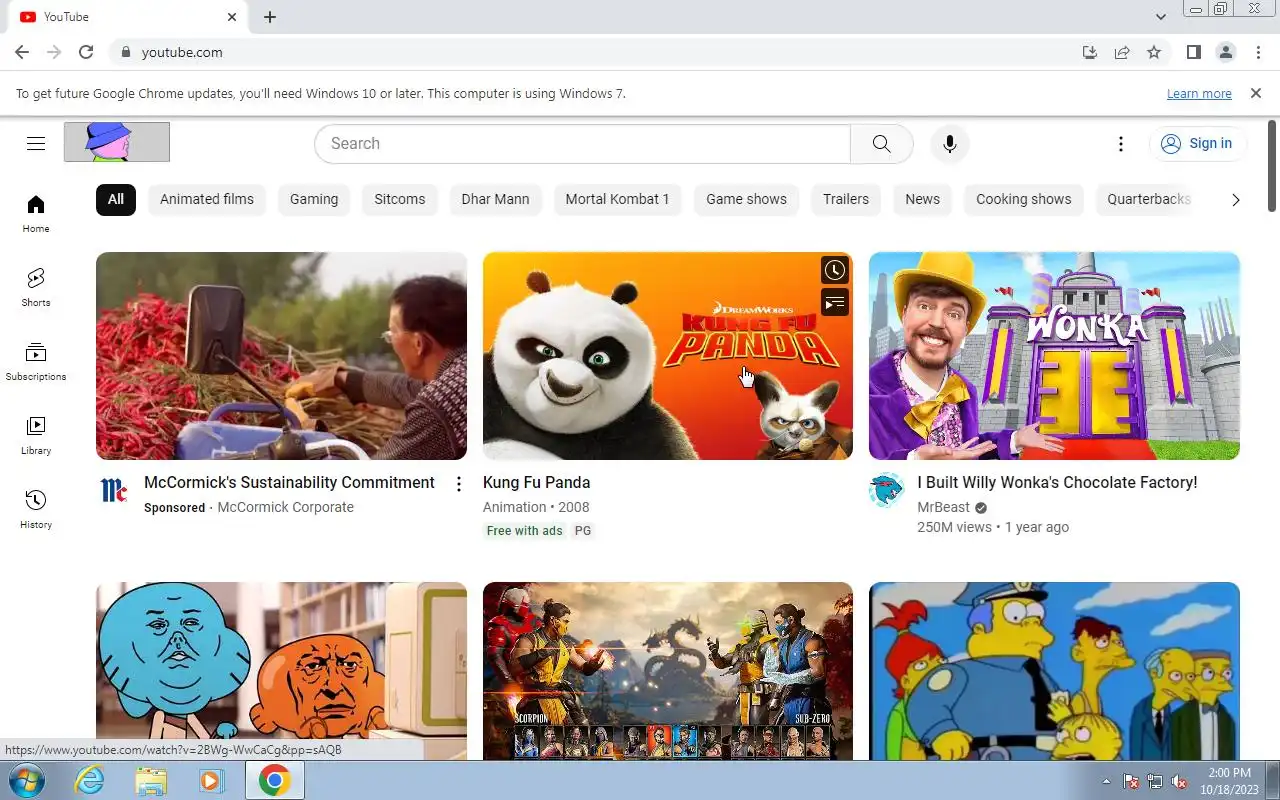
Task: Open MrBeast channel avatar
Action: [887, 490]
